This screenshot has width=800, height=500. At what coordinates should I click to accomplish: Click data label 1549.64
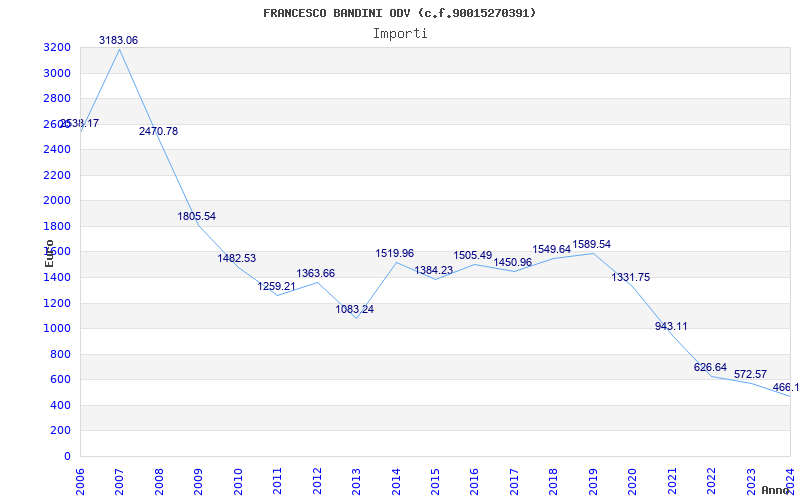tap(552, 249)
